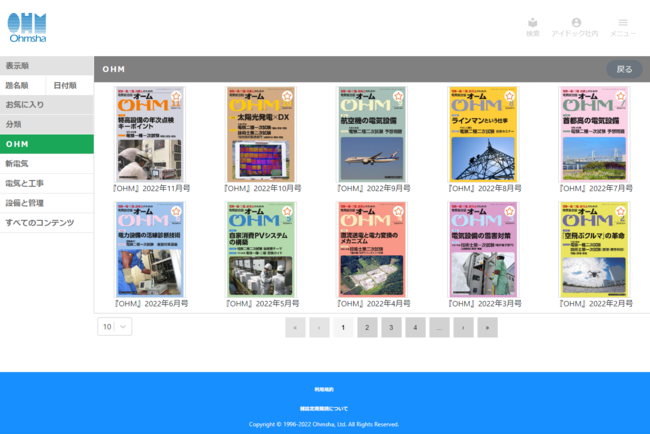Favorite the 2022年6月号 issue star

point(176,211)
